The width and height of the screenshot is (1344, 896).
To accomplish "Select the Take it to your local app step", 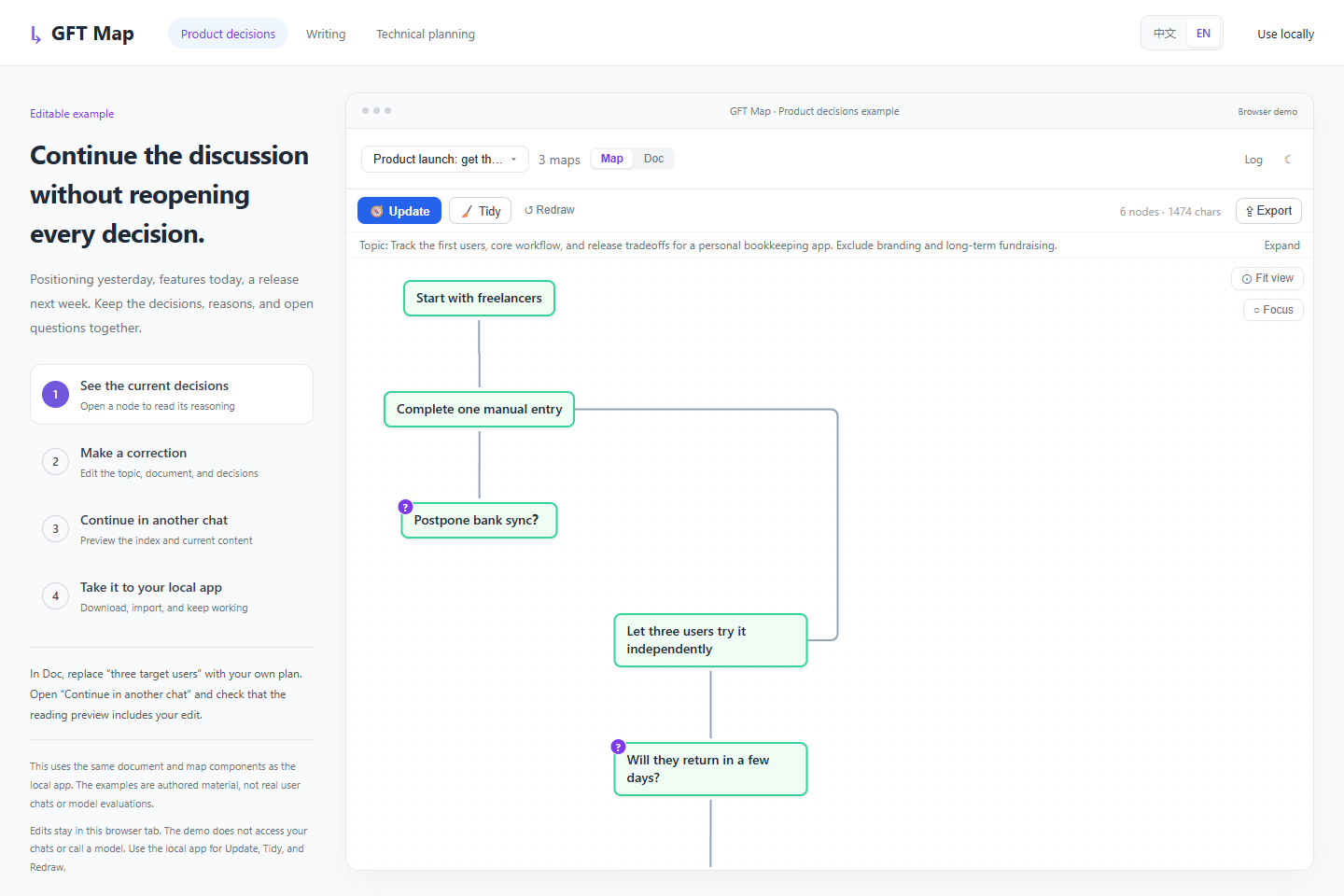I will pos(172,596).
